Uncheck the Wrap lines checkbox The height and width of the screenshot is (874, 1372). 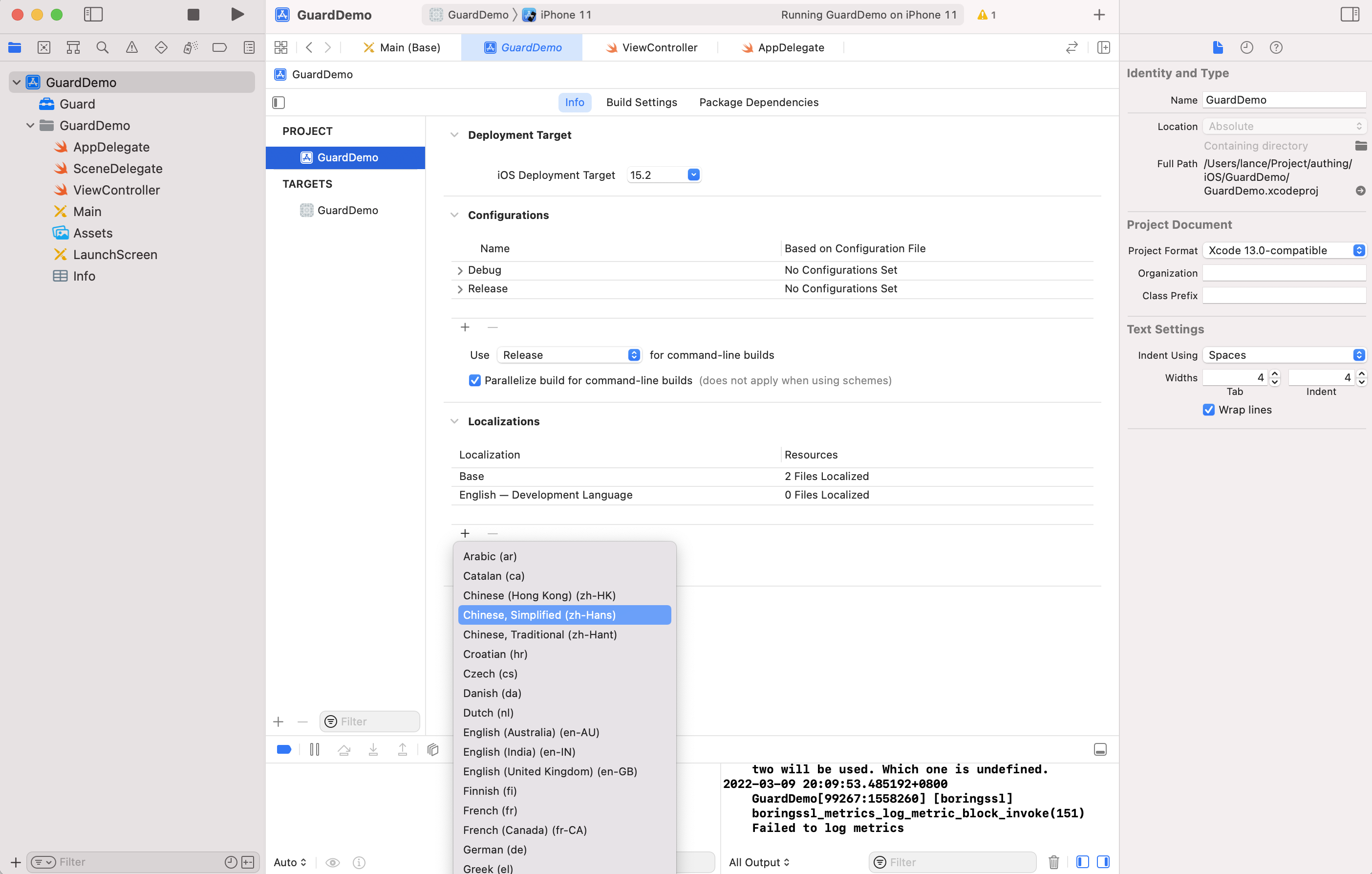(x=1208, y=410)
